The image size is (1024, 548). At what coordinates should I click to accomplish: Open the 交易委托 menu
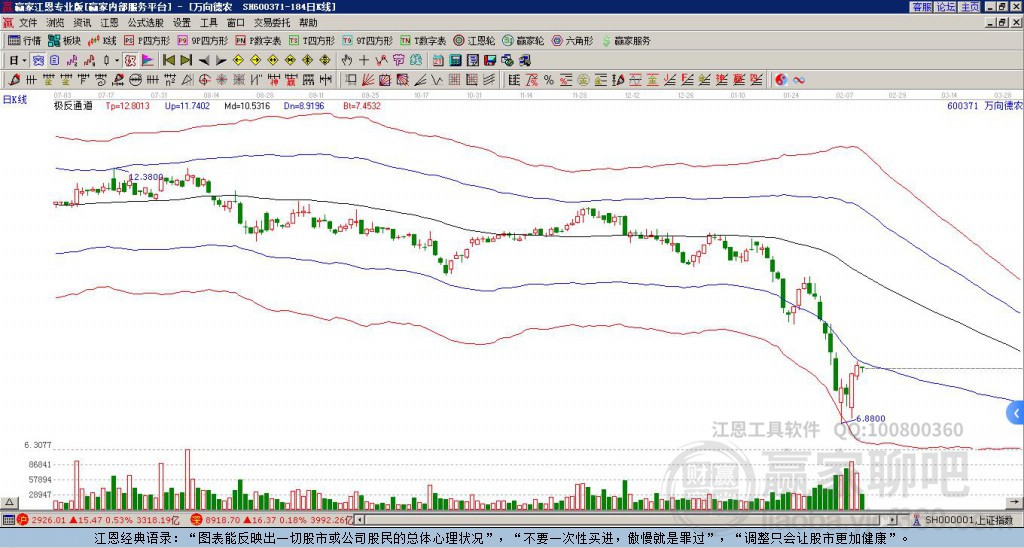click(x=272, y=23)
